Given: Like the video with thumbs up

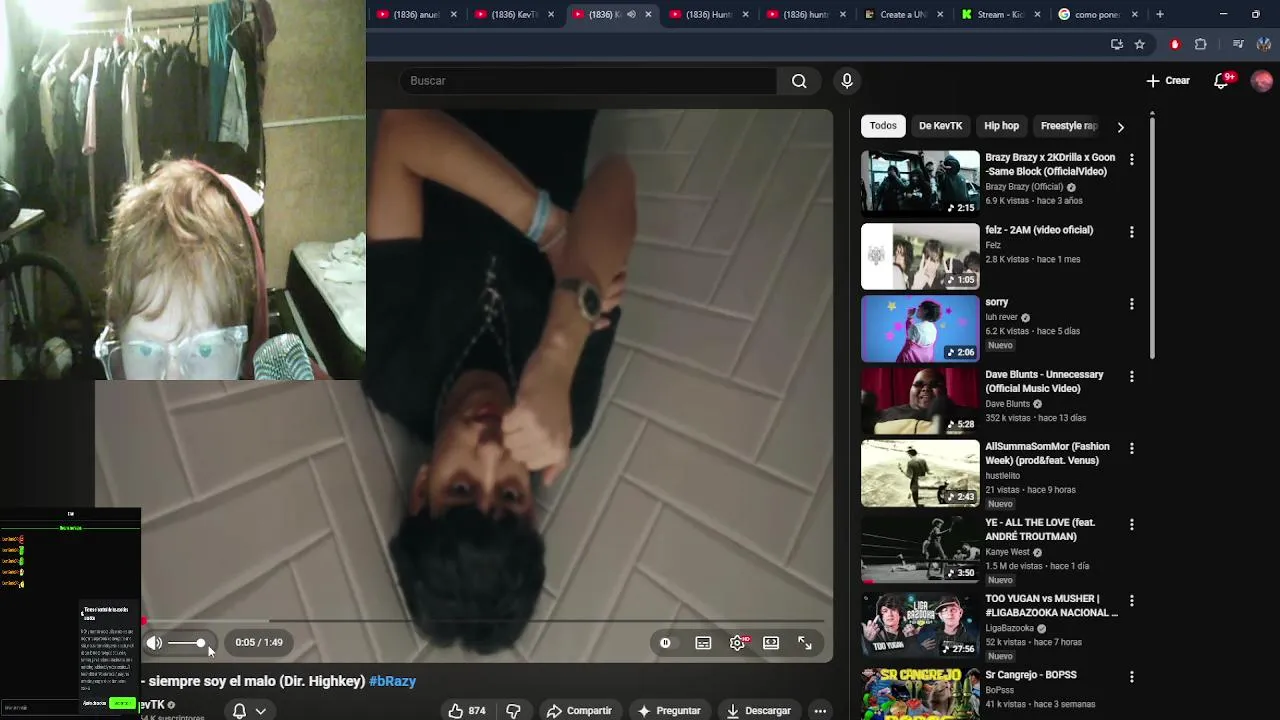Looking at the screenshot, I should (466, 711).
